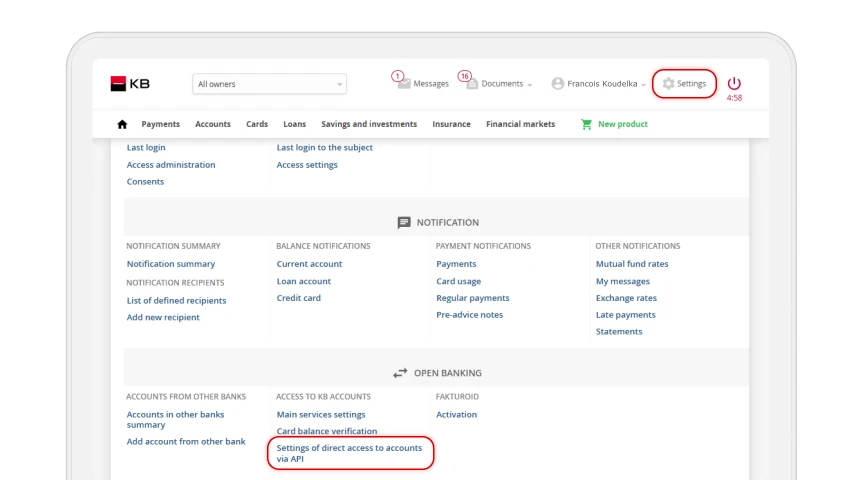Click Add account from other bank
The height and width of the screenshot is (480, 864).
tap(186, 441)
